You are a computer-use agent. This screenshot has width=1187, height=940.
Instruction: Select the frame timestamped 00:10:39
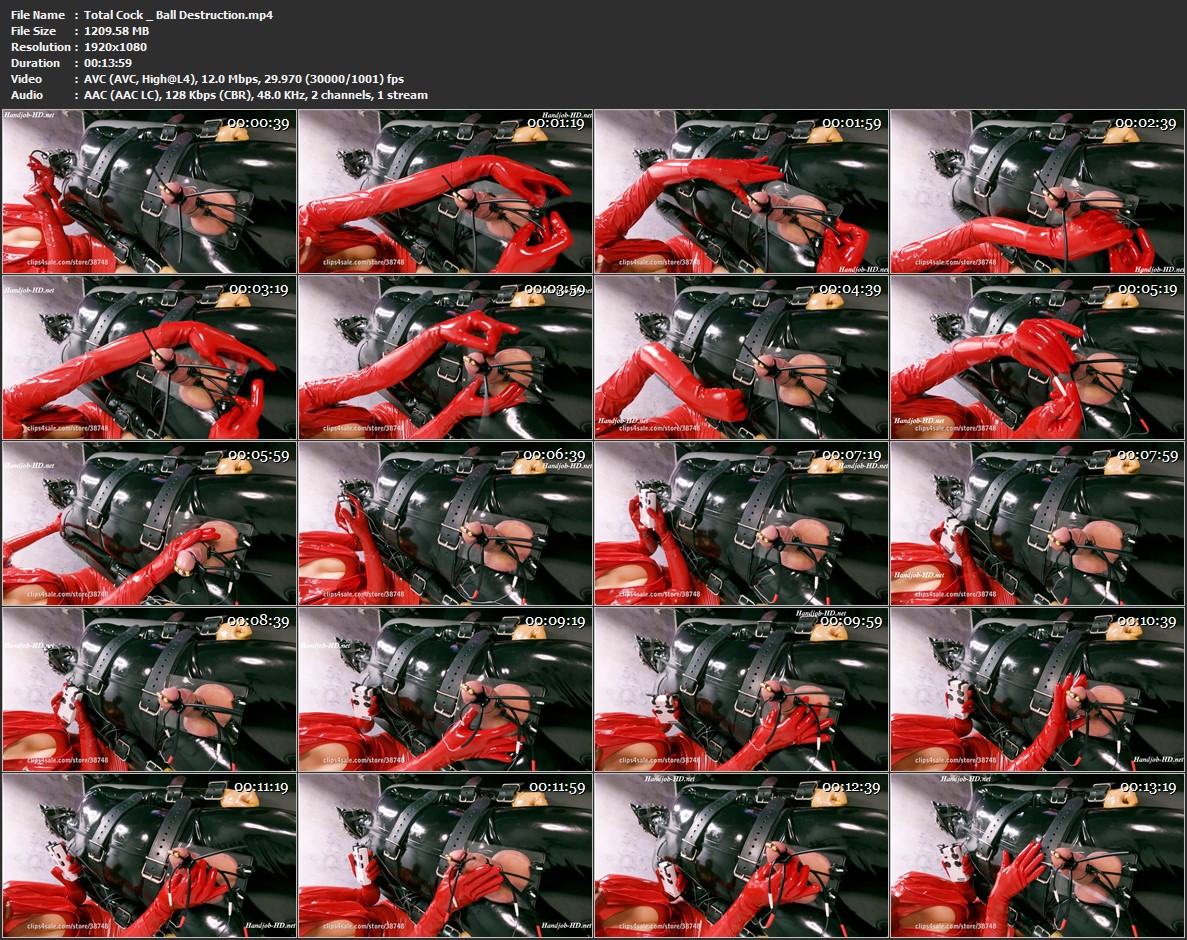click(1037, 688)
